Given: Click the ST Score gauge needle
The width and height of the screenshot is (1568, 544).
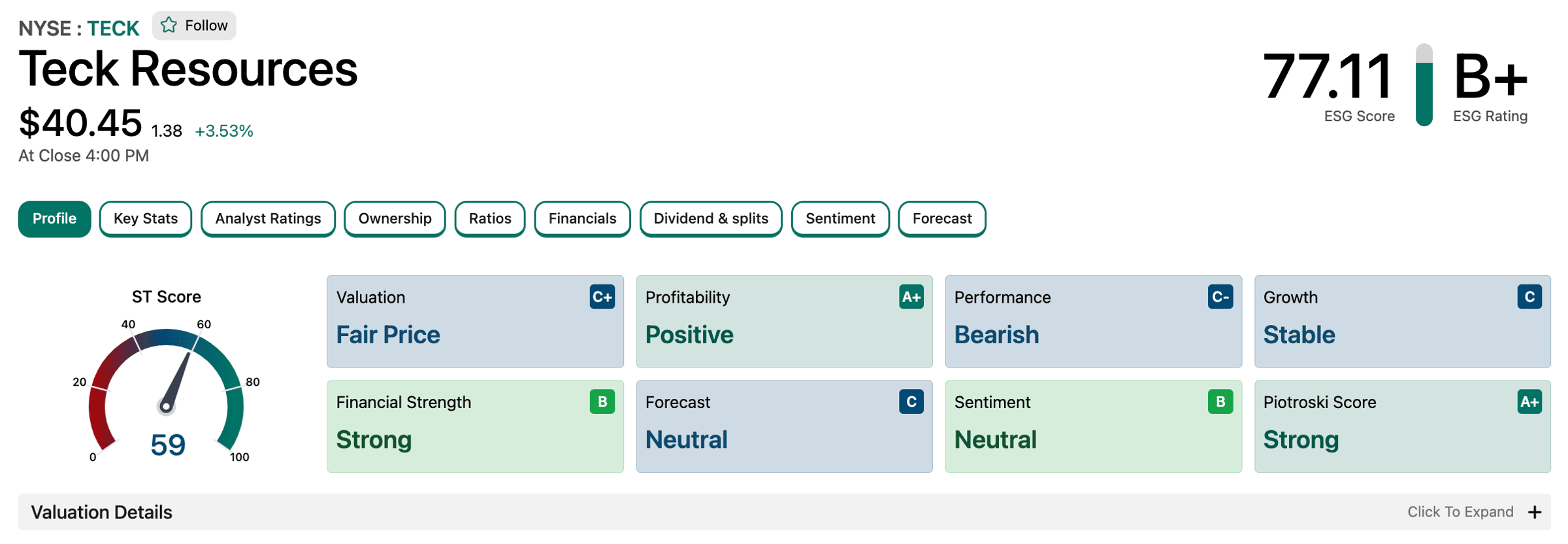Looking at the screenshot, I should tap(176, 381).
